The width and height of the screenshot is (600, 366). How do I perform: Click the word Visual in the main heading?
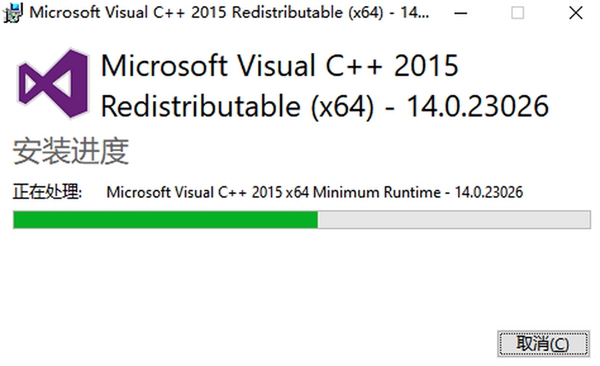pyautogui.click(x=276, y=65)
